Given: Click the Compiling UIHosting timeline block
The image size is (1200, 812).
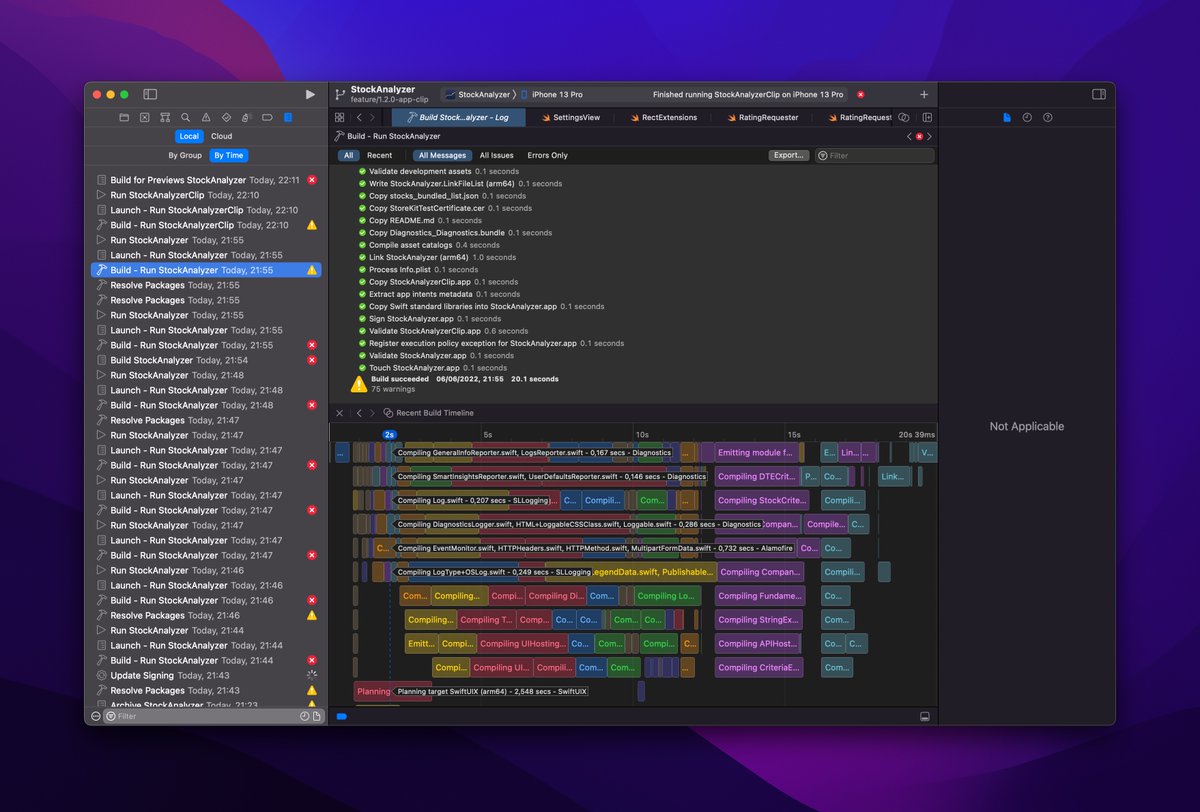Looking at the screenshot, I should pos(523,644).
